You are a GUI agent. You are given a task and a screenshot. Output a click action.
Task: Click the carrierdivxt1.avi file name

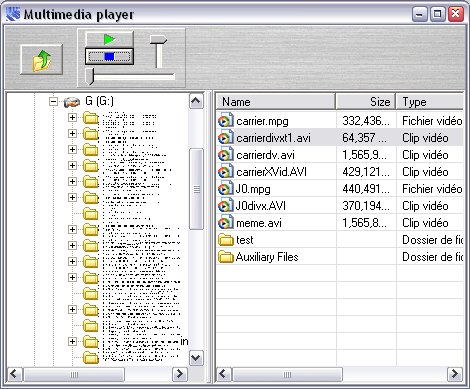tap(273, 138)
